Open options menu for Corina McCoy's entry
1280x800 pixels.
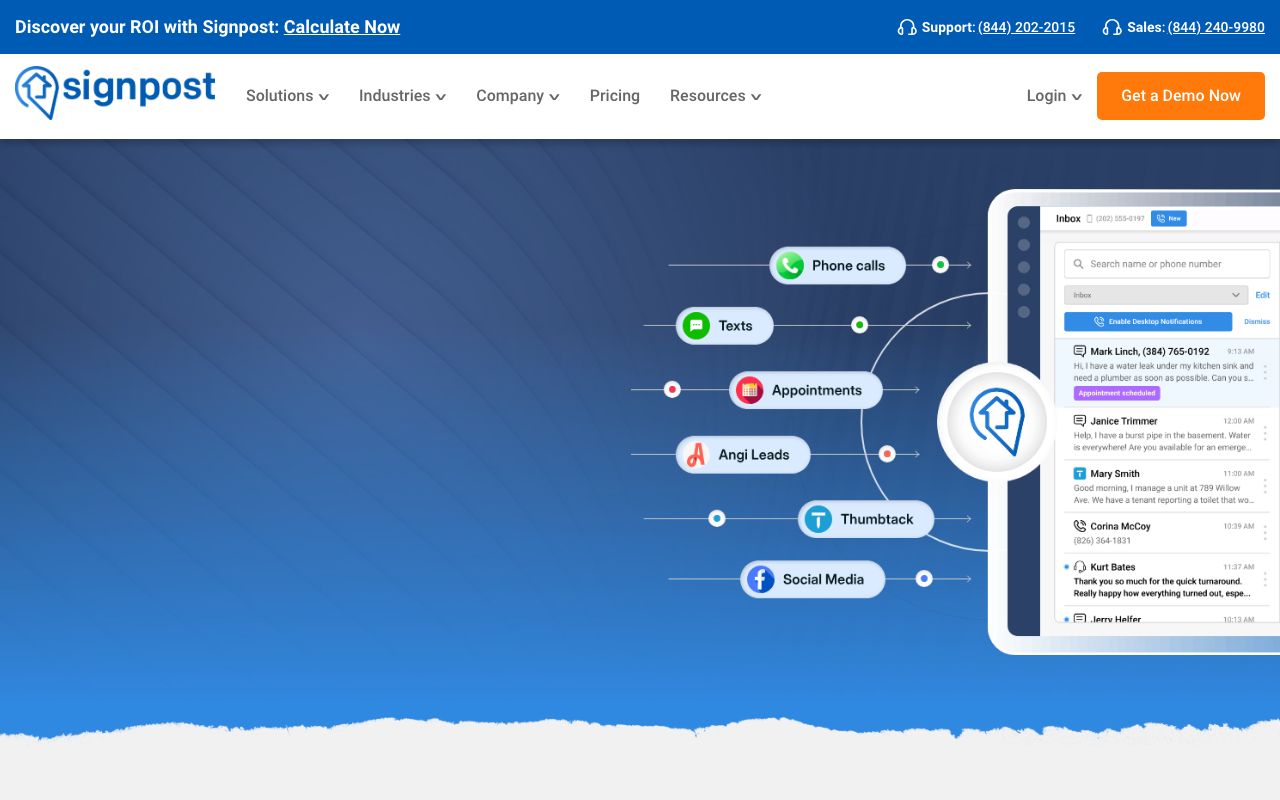point(1265,532)
